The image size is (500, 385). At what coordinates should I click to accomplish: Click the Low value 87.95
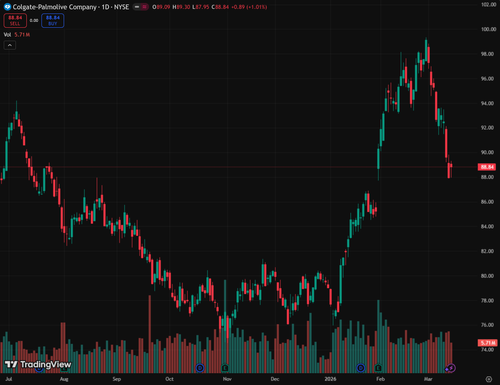coord(201,7)
